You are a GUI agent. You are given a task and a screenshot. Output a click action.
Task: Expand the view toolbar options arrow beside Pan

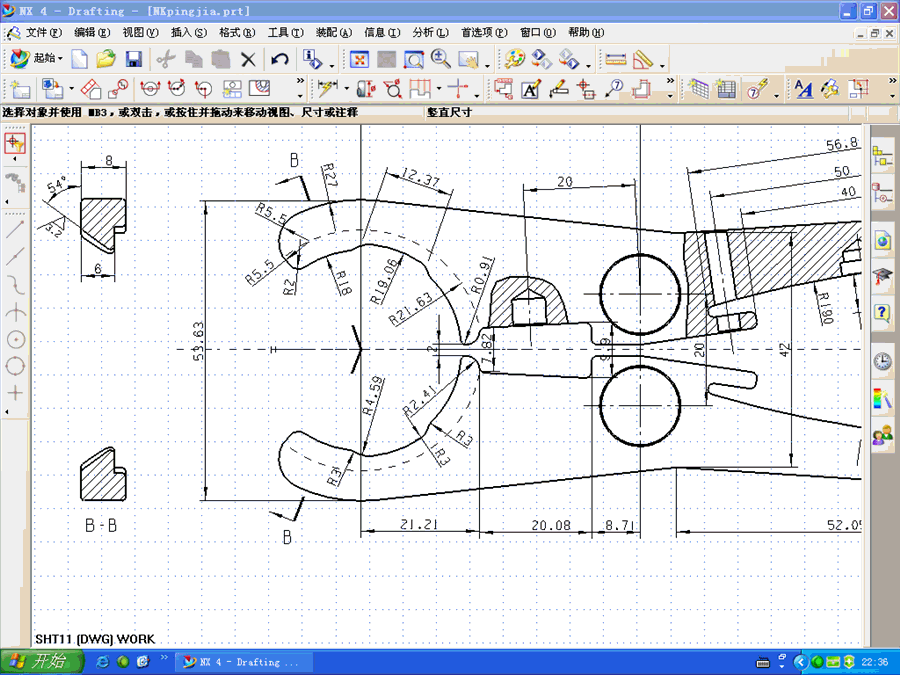(487, 65)
